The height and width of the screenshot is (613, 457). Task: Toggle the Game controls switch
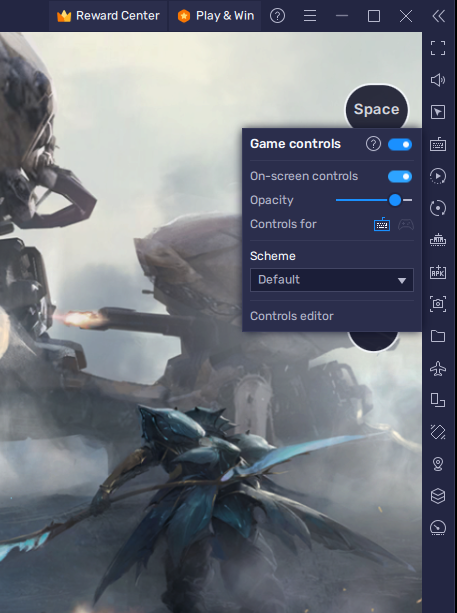coord(400,145)
